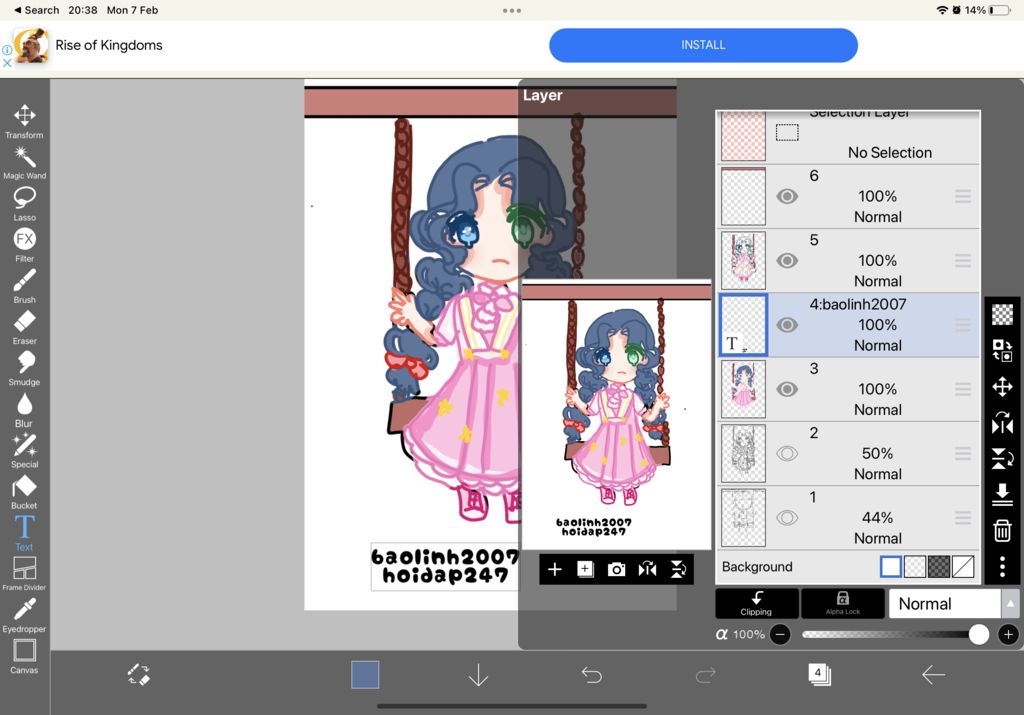Open the Canvas tool
1024x715 pixels.
click(x=24, y=656)
